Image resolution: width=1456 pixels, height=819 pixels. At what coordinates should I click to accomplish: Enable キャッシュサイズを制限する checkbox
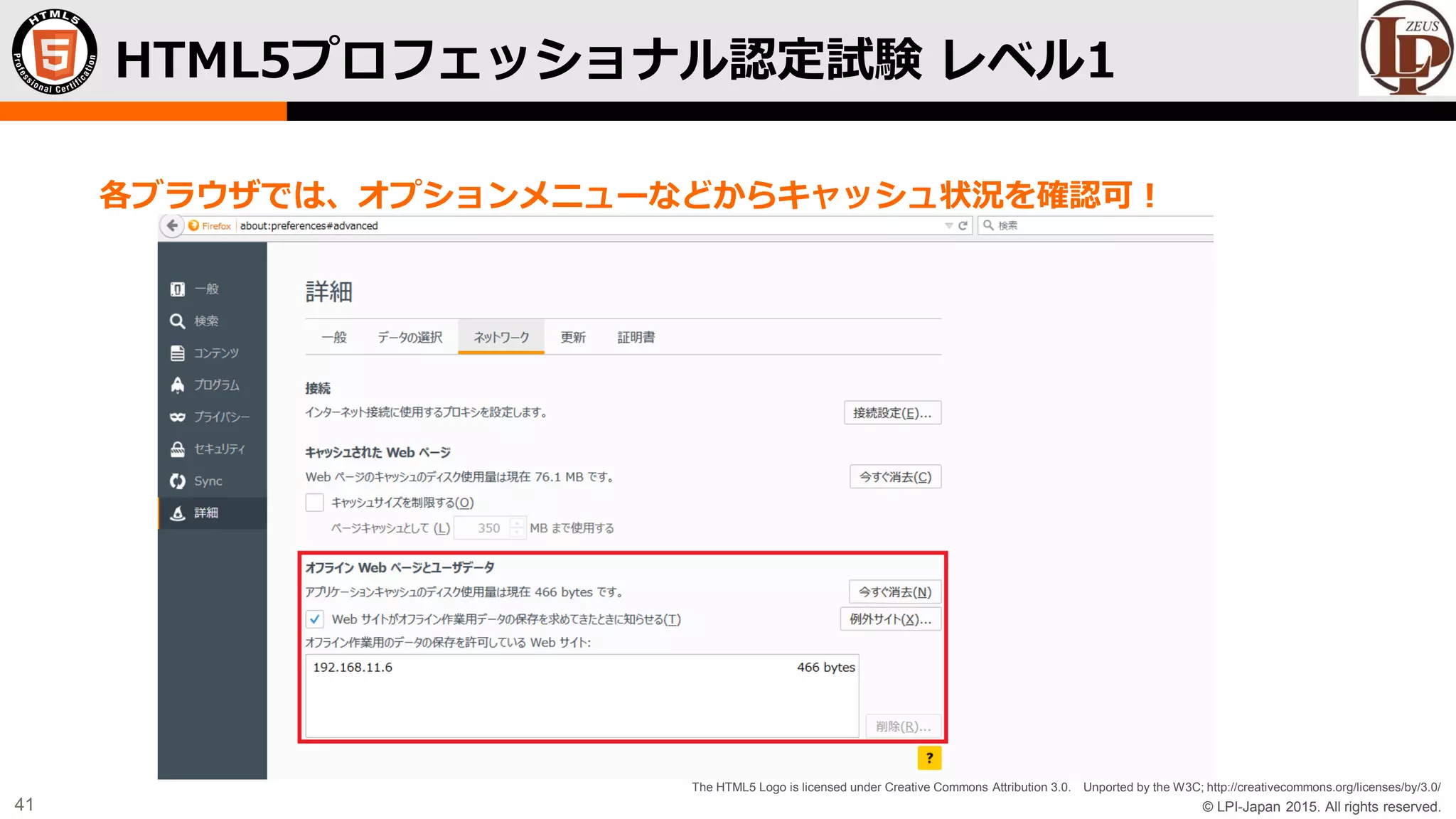coord(315,503)
